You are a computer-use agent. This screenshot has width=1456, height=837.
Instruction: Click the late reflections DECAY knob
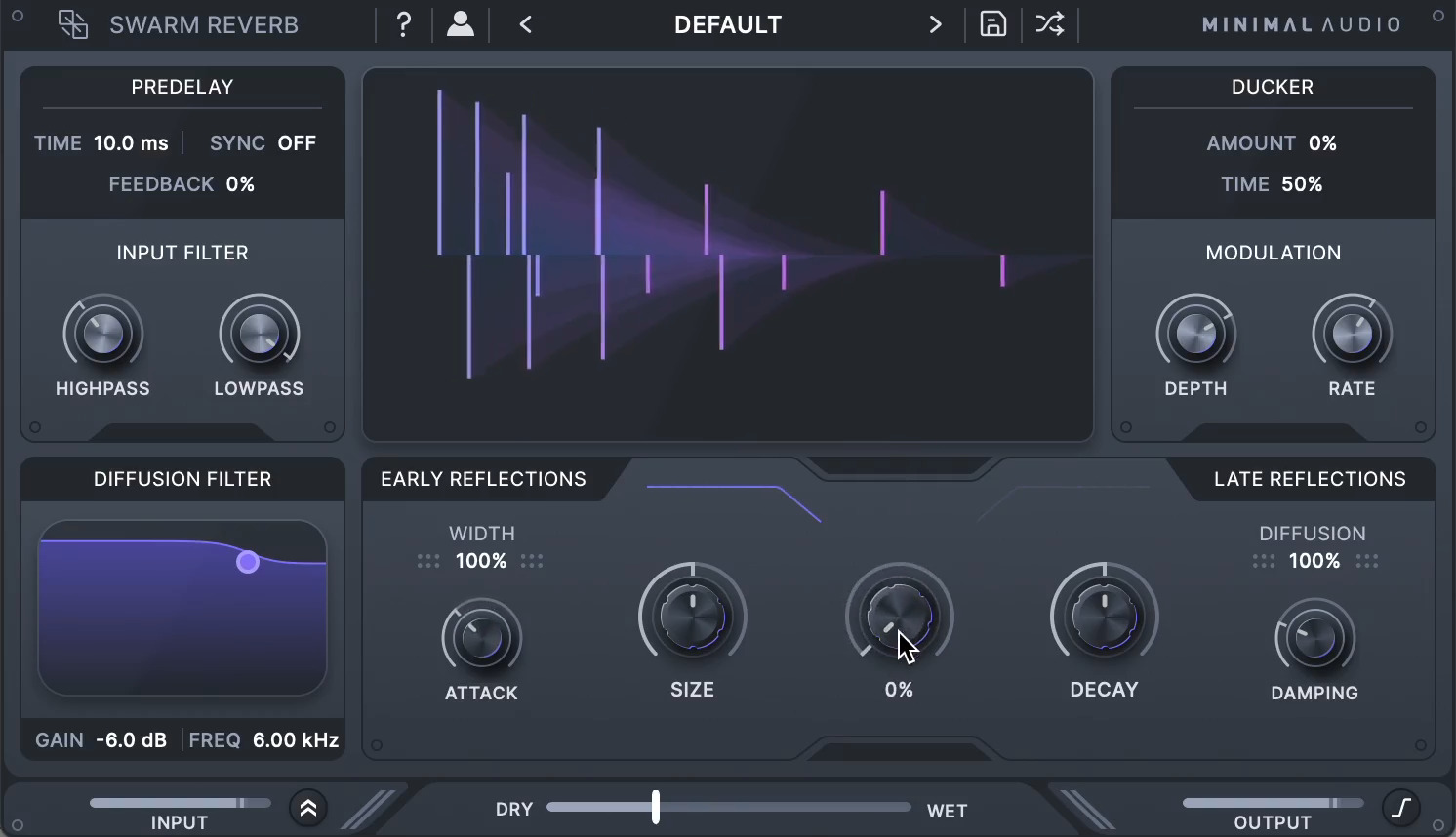point(1104,617)
